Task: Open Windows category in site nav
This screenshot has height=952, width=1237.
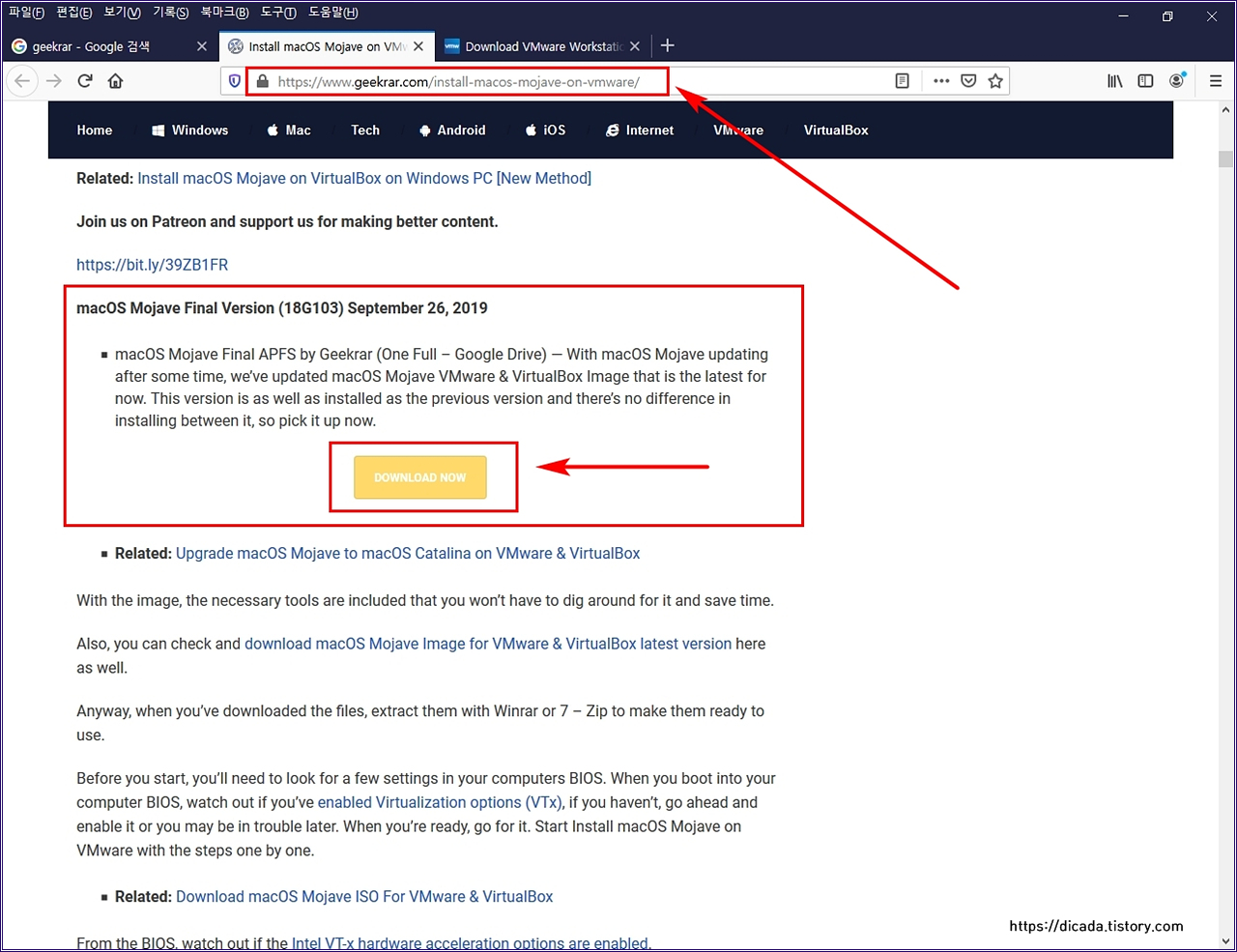Action: (190, 130)
